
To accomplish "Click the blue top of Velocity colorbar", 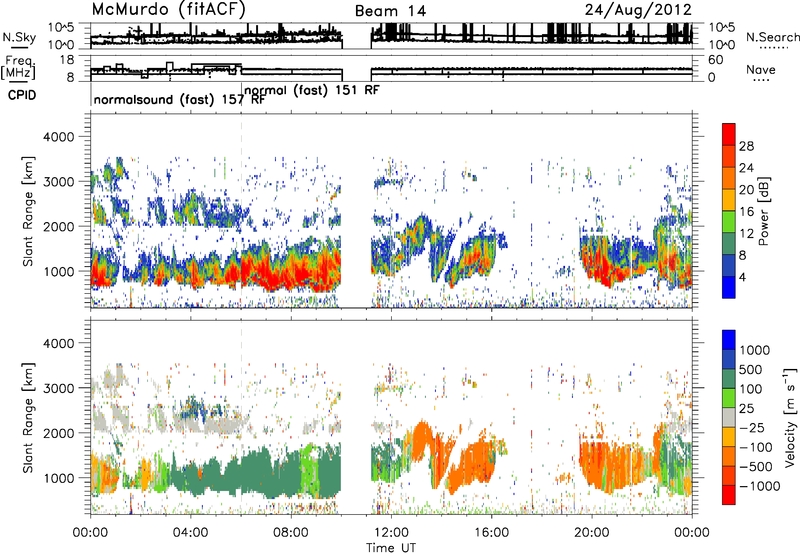I will point(729,340).
